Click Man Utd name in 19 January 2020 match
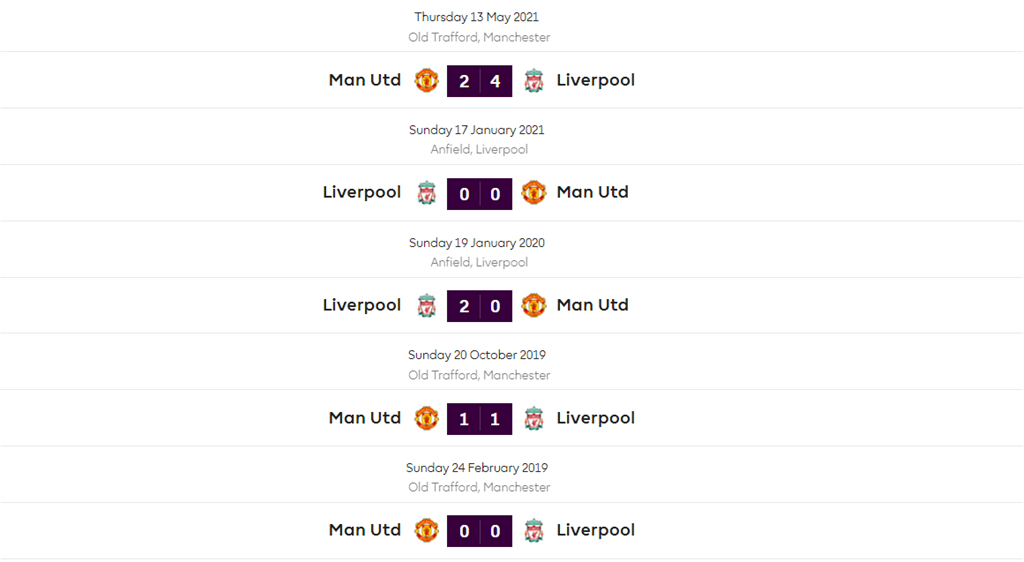Screen dimensions: 1024x562 pyautogui.click(x=592, y=305)
